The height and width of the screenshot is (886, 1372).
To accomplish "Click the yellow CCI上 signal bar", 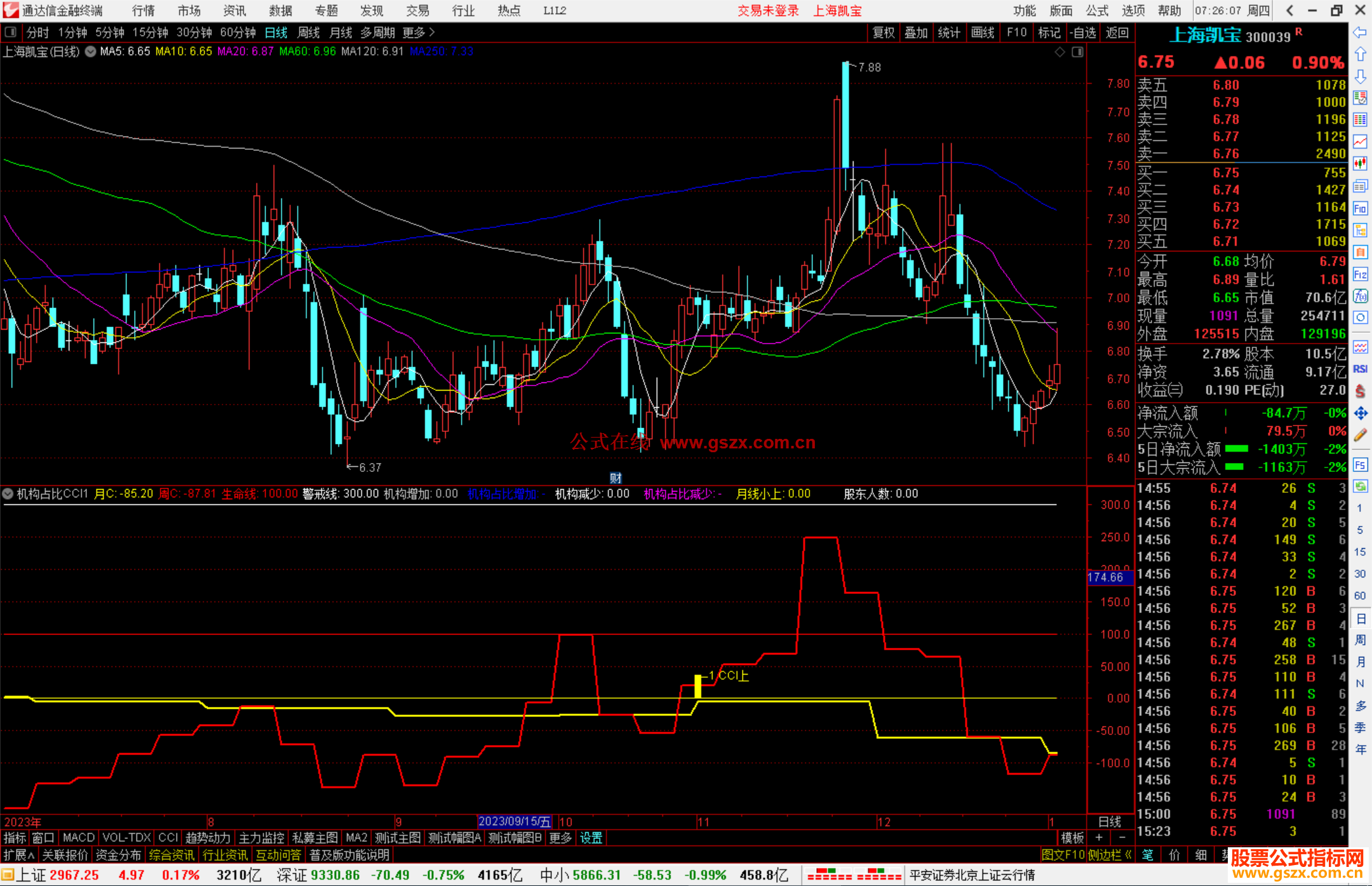I will tap(698, 686).
